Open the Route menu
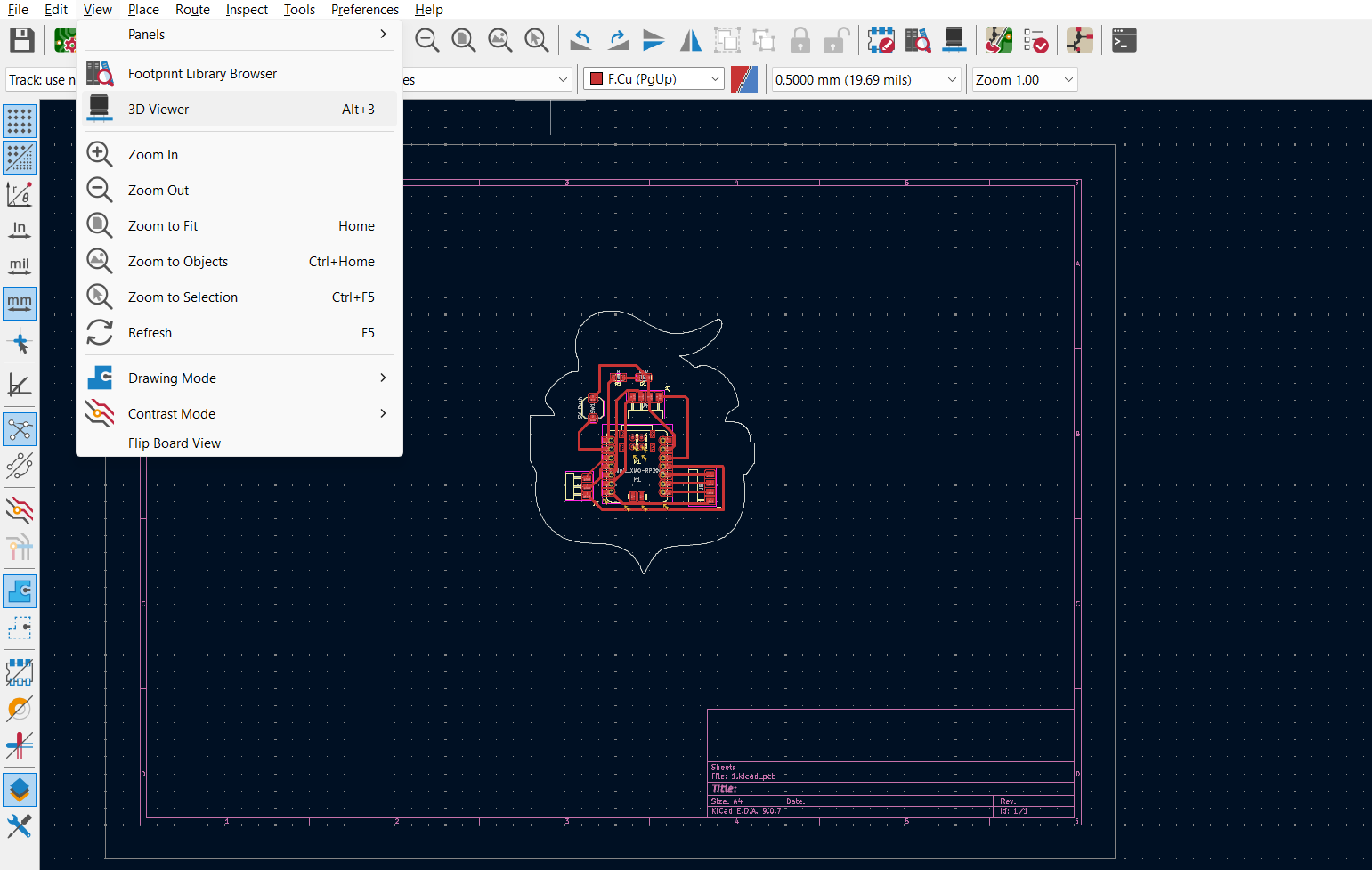The width and height of the screenshot is (1372, 870). pos(192,10)
